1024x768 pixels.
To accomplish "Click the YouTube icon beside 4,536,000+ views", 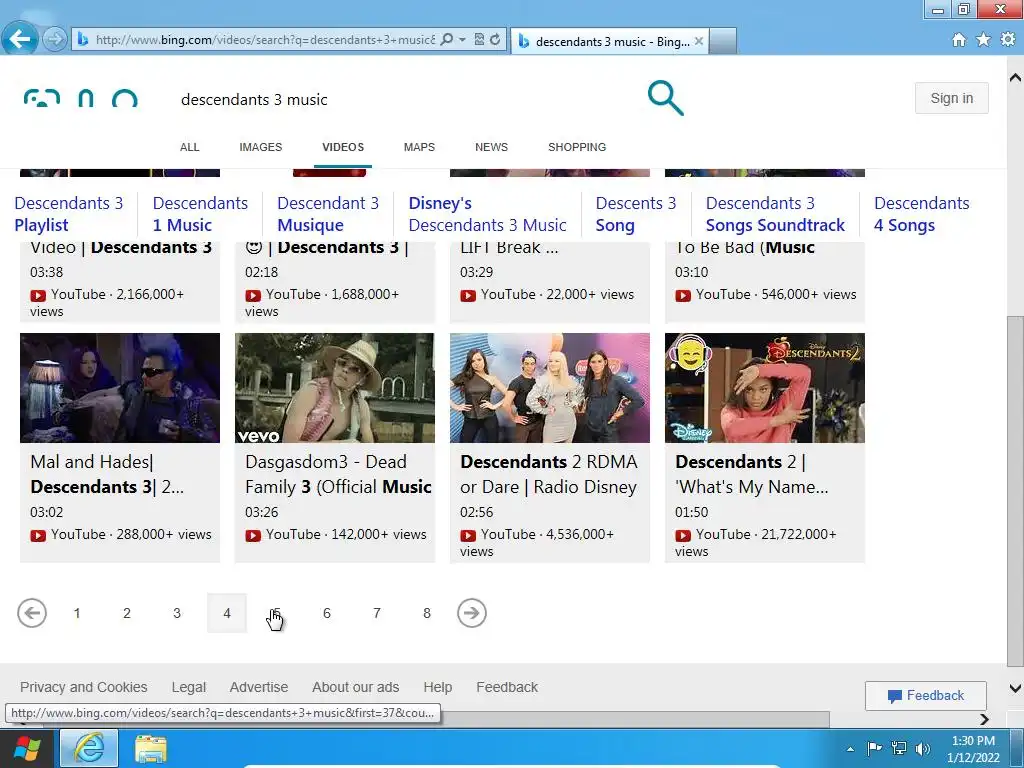I will 468,536.
